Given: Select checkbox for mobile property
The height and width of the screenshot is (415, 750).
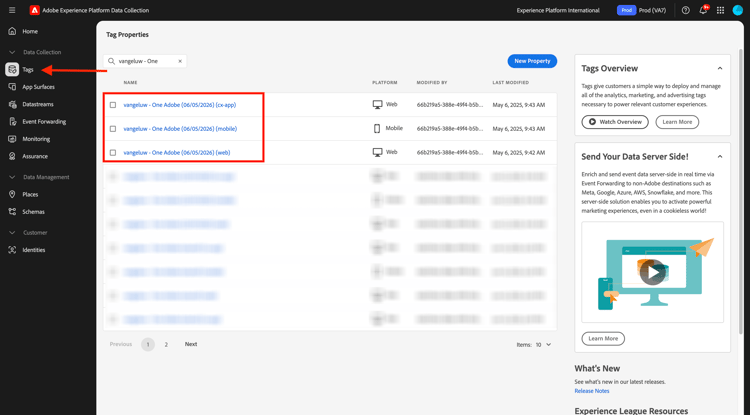Looking at the screenshot, I should coord(113,129).
